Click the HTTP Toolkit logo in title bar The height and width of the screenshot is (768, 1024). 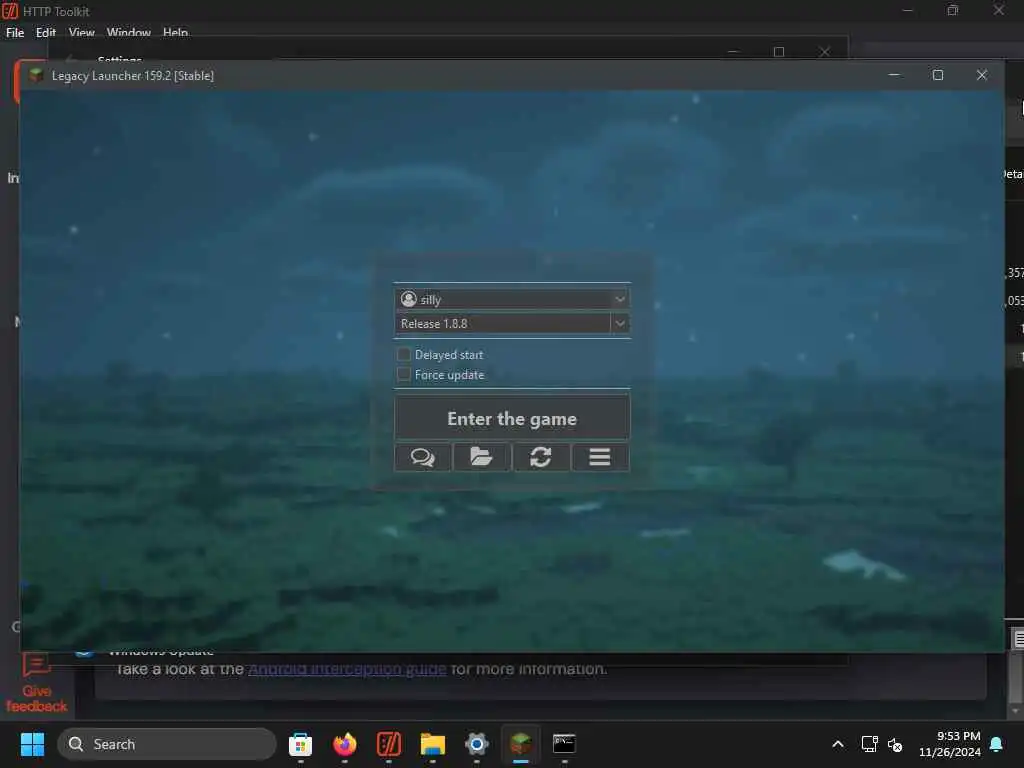(10, 10)
